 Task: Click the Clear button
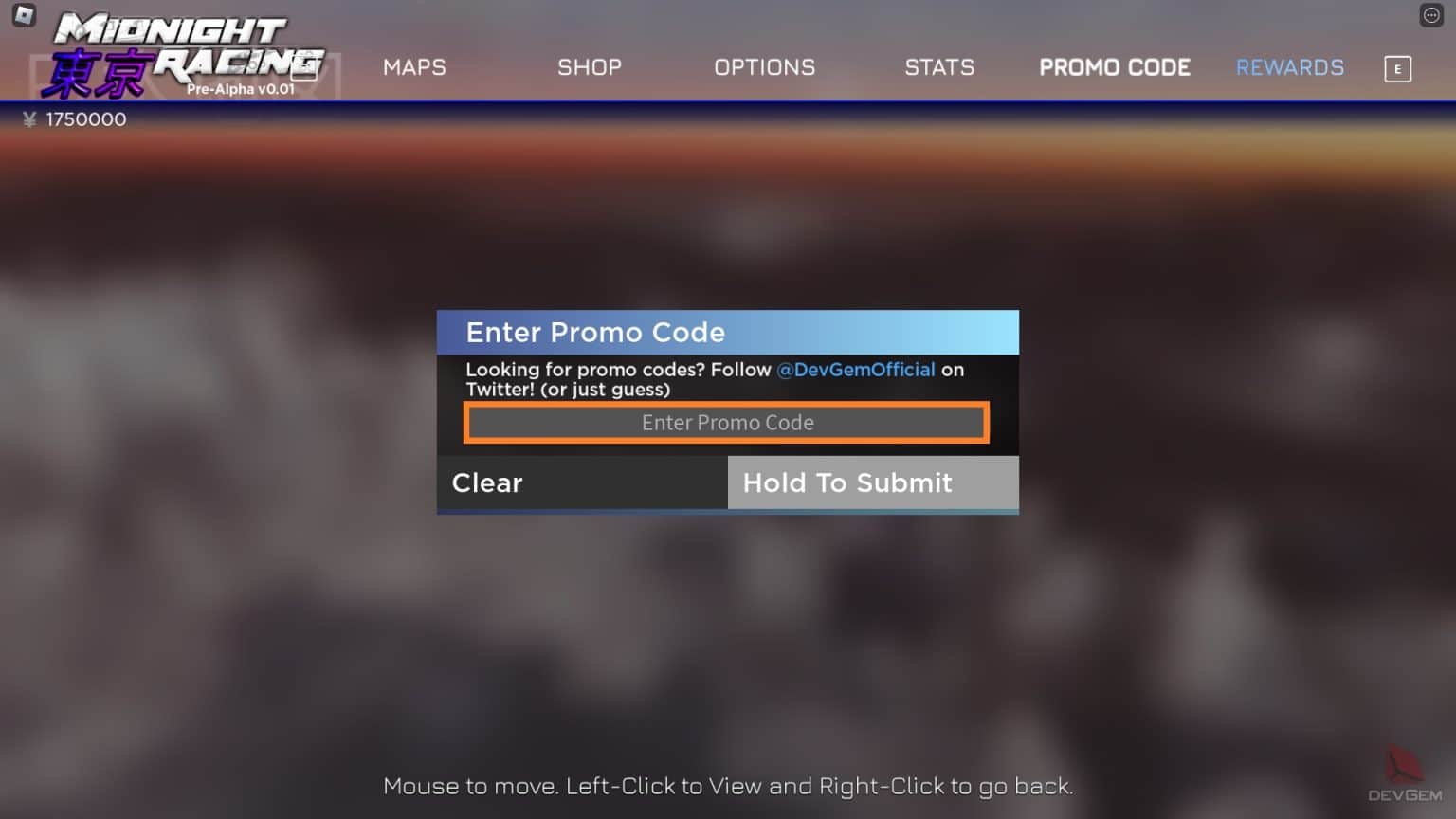tap(582, 482)
